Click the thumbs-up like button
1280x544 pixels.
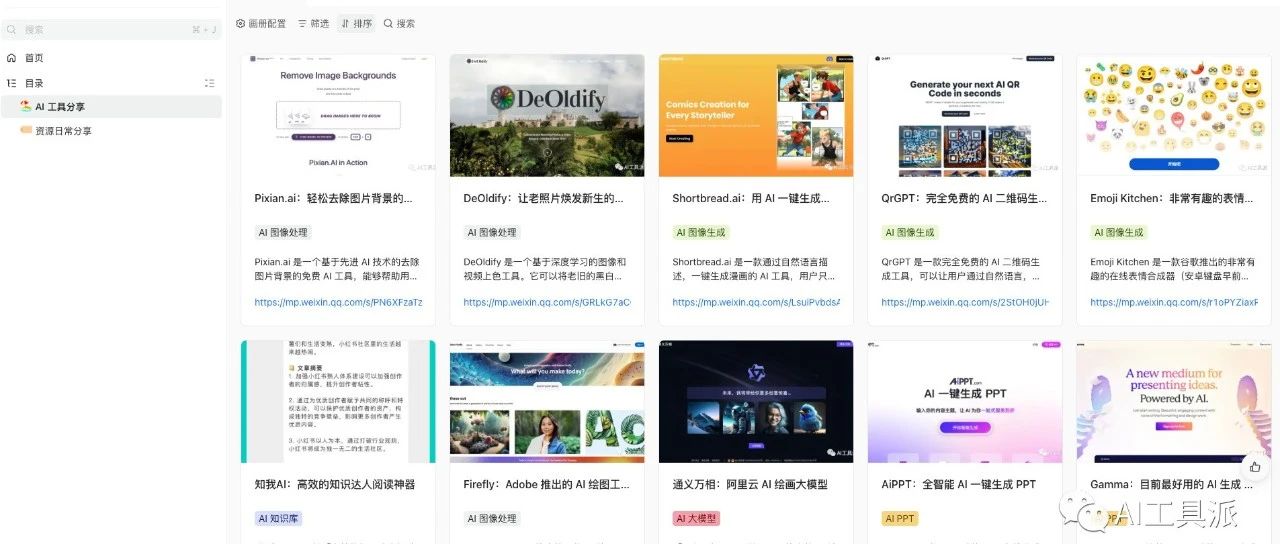pyautogui.click(x=1255, y=467)
